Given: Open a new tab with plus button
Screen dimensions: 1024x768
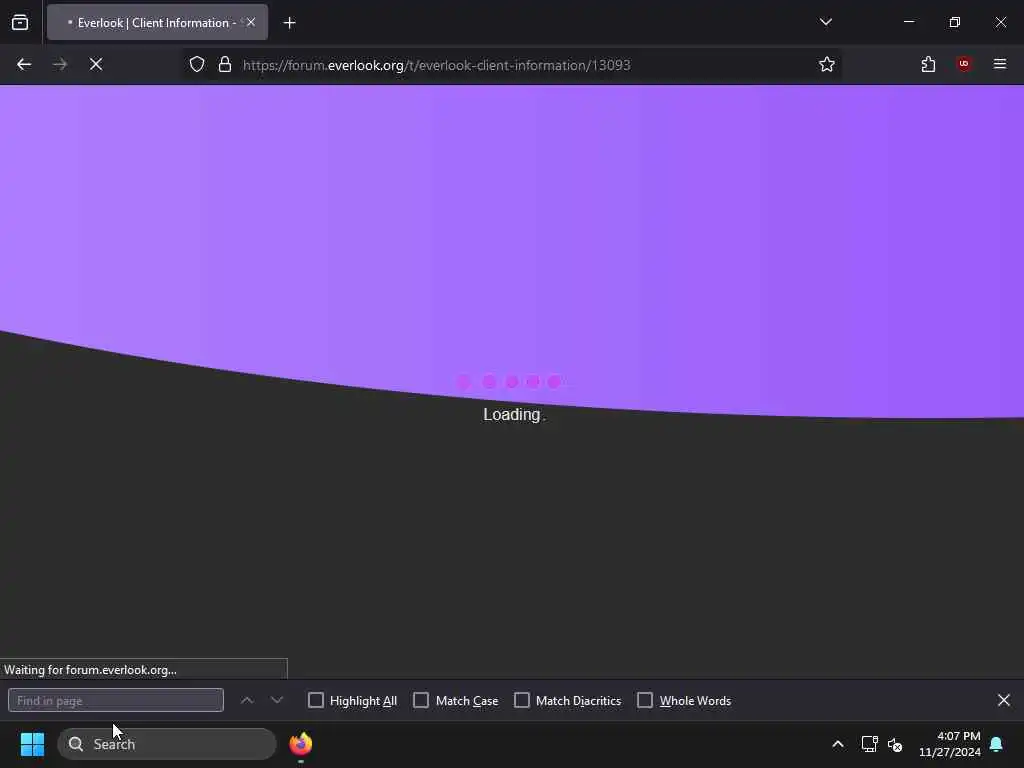Looking at the screenshot, I should pos(289,23).
